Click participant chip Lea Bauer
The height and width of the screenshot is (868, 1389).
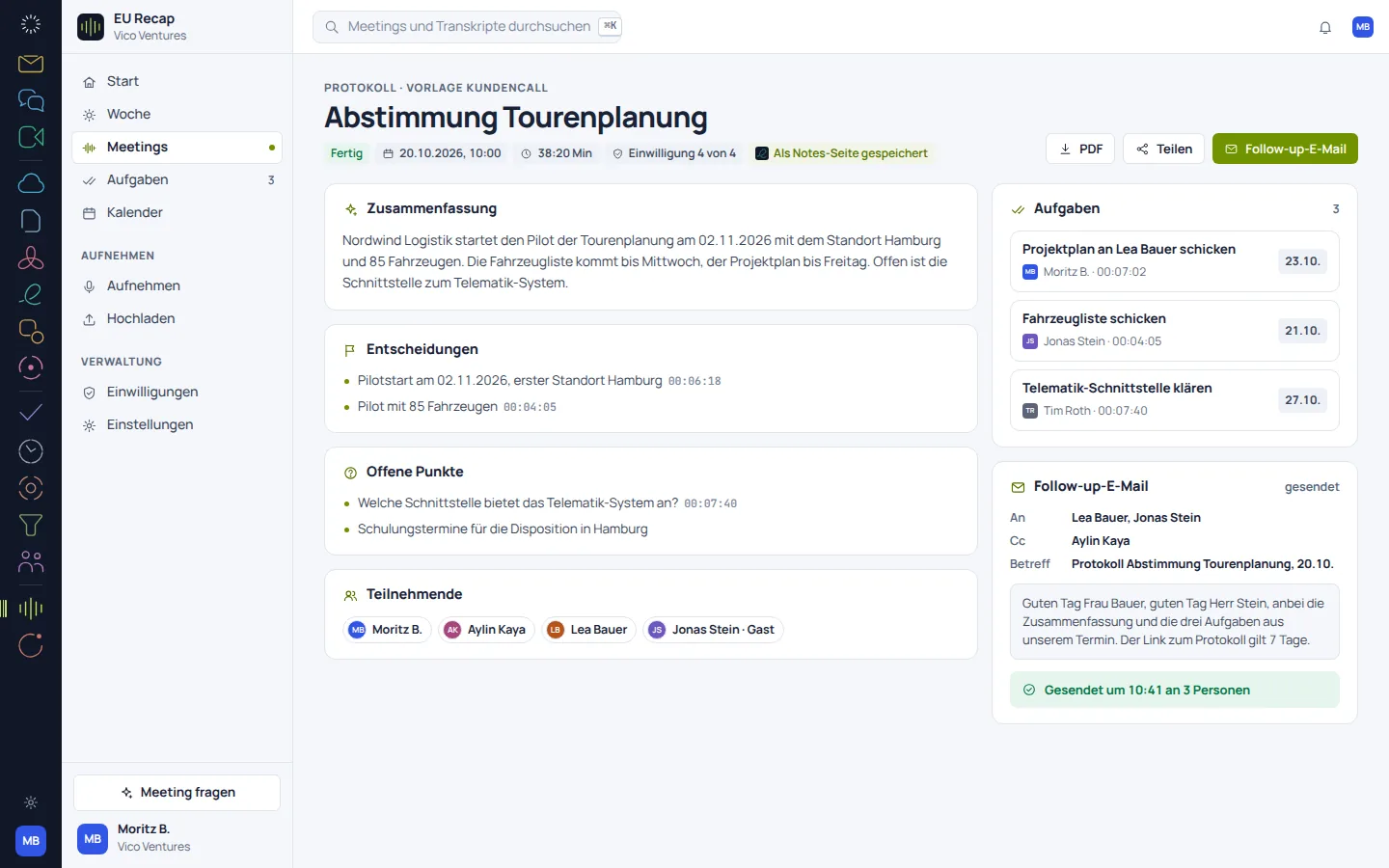click(x=589, y=630)
